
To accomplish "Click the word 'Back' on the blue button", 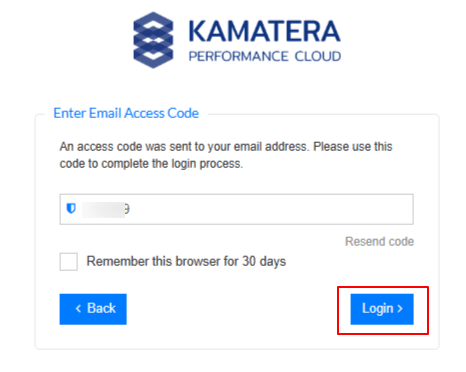I will [101, 308].
